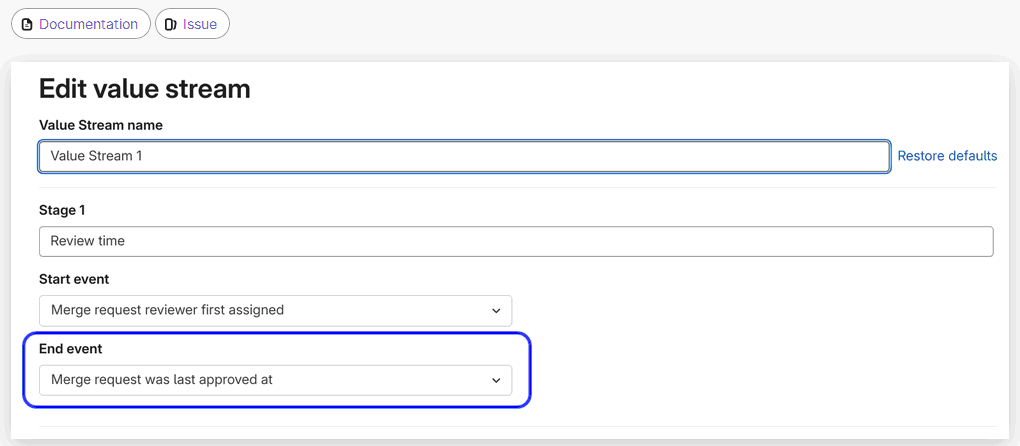The image size is (1020, 446).
Task: Click the Issue pill icon
Action: click(171, 24)
